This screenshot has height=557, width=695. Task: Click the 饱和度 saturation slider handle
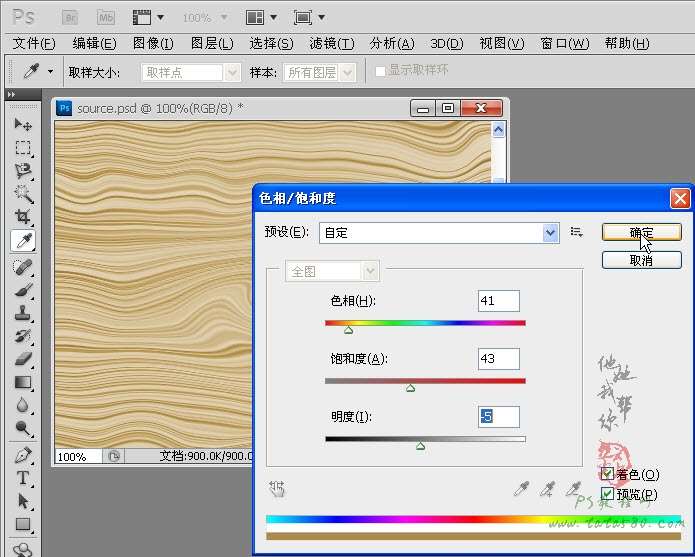pos(410,388)
